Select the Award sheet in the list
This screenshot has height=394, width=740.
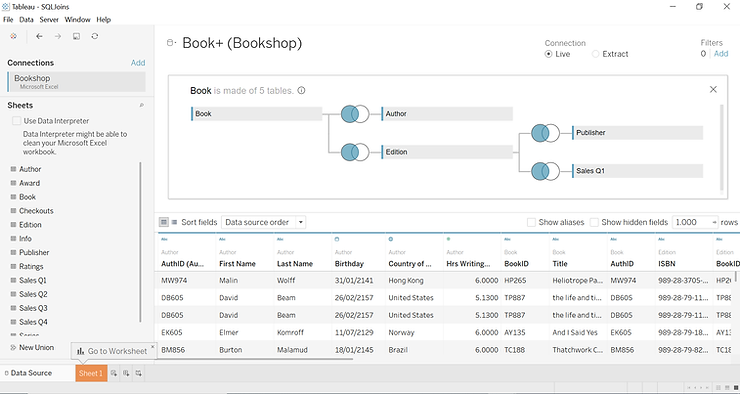point(29,183)
